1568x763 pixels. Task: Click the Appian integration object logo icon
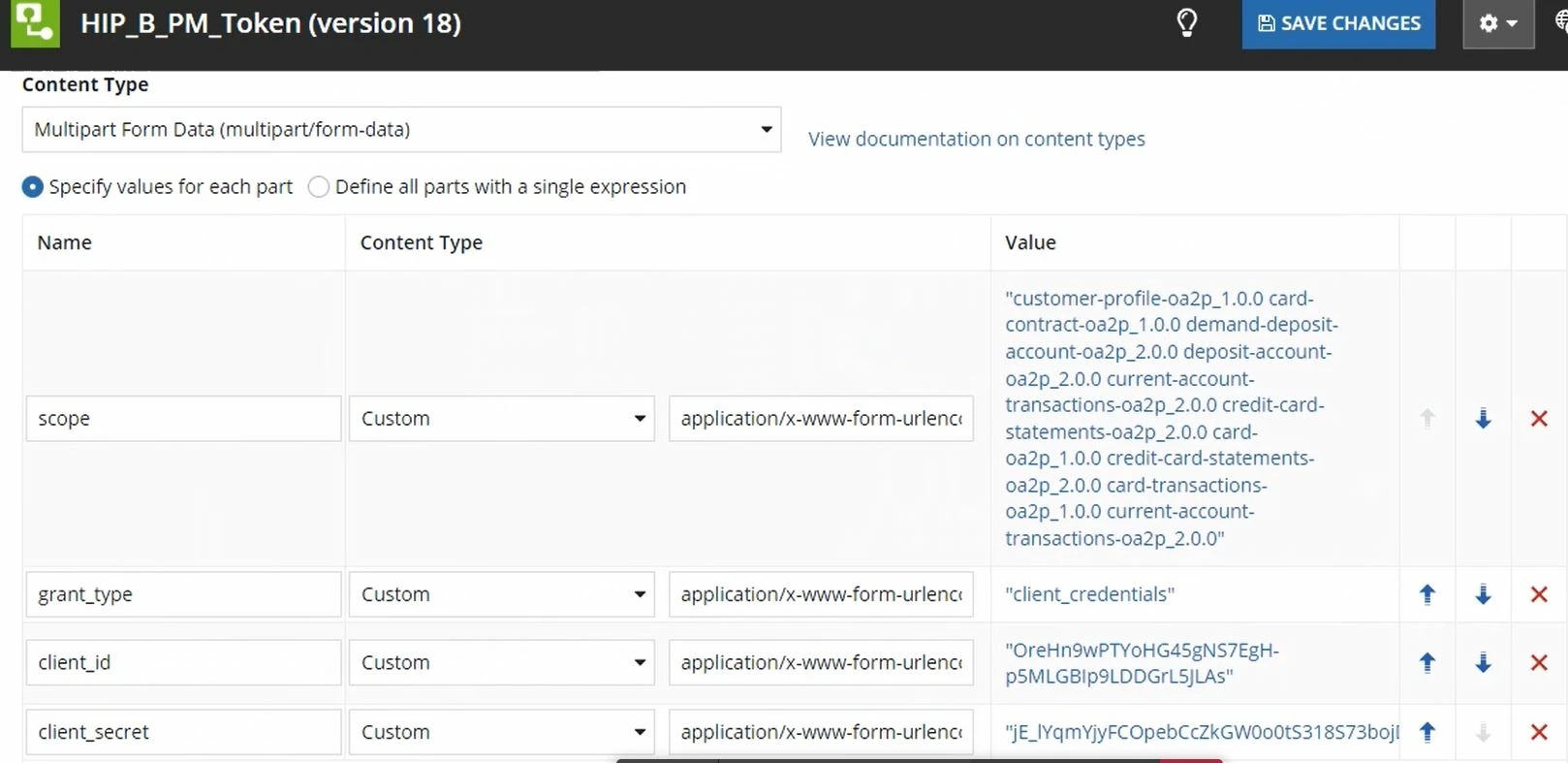click(35, 23)
